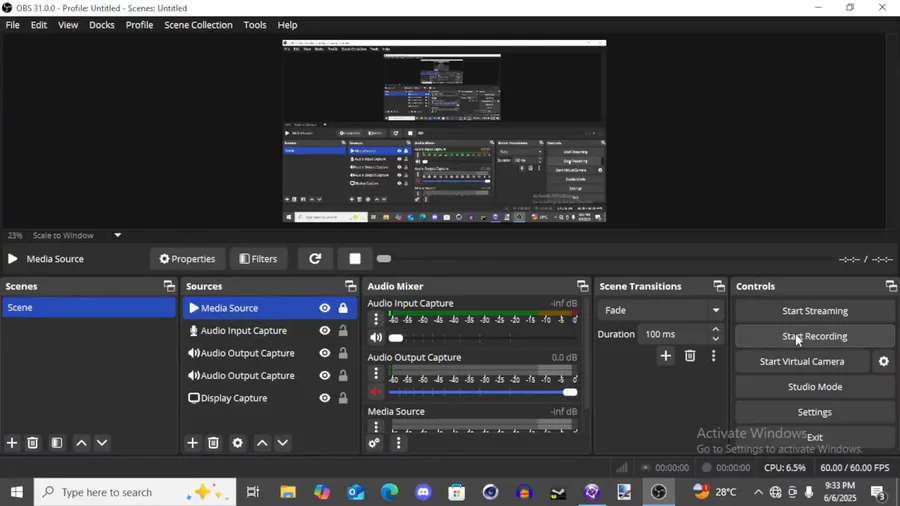Screen dimensions: 900x506
Task: Remove selected scene with trash icon
Action: tap(33, 443)
